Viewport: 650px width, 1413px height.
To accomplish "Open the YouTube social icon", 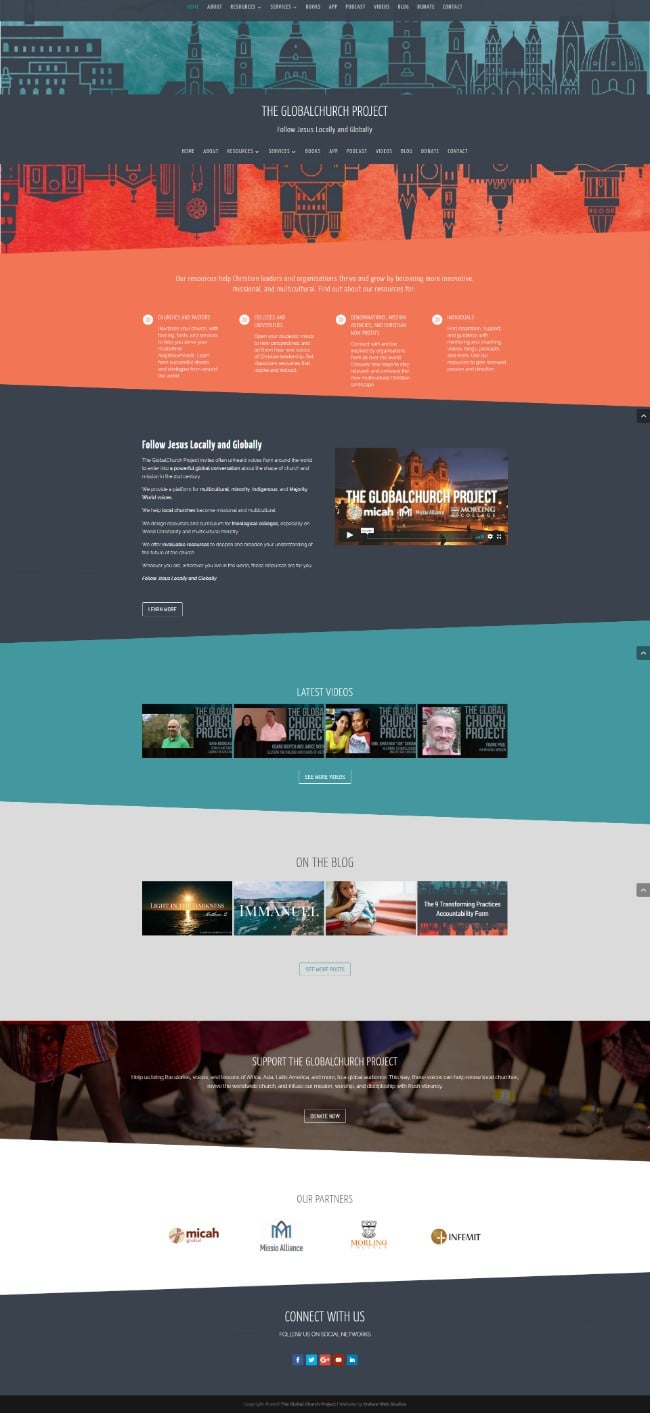I will [x=338, y=1360].
